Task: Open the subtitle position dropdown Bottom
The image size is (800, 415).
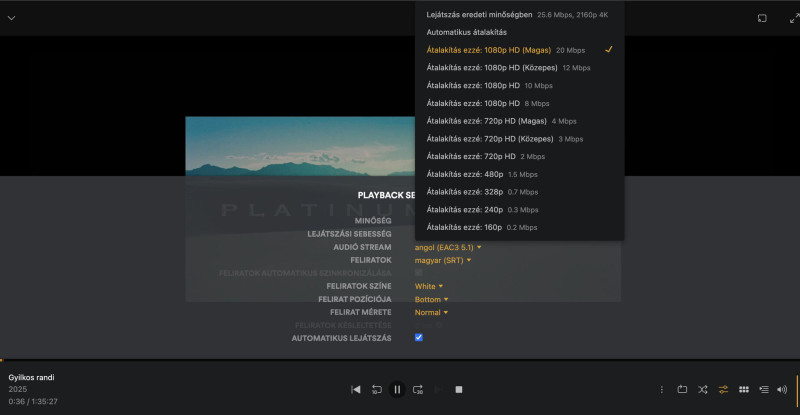Action: [432, 299]
